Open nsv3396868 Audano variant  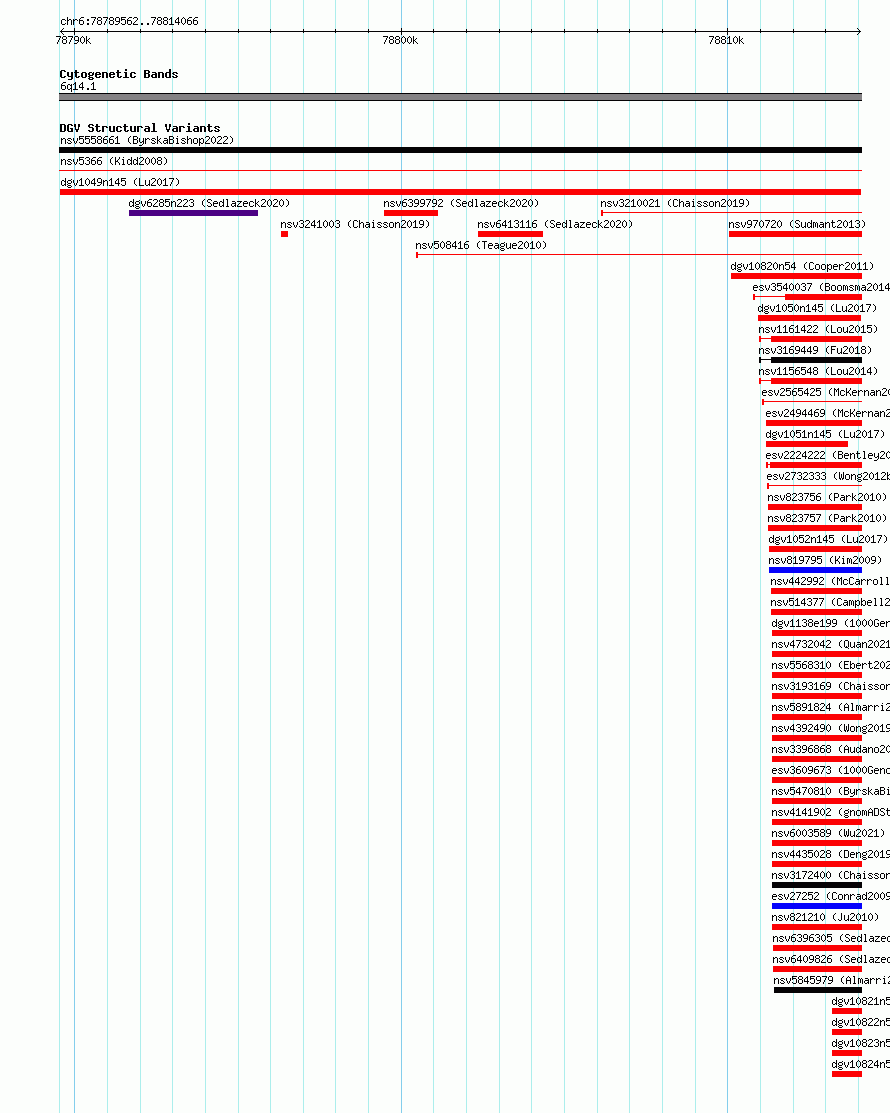click(x=830, y=750)
